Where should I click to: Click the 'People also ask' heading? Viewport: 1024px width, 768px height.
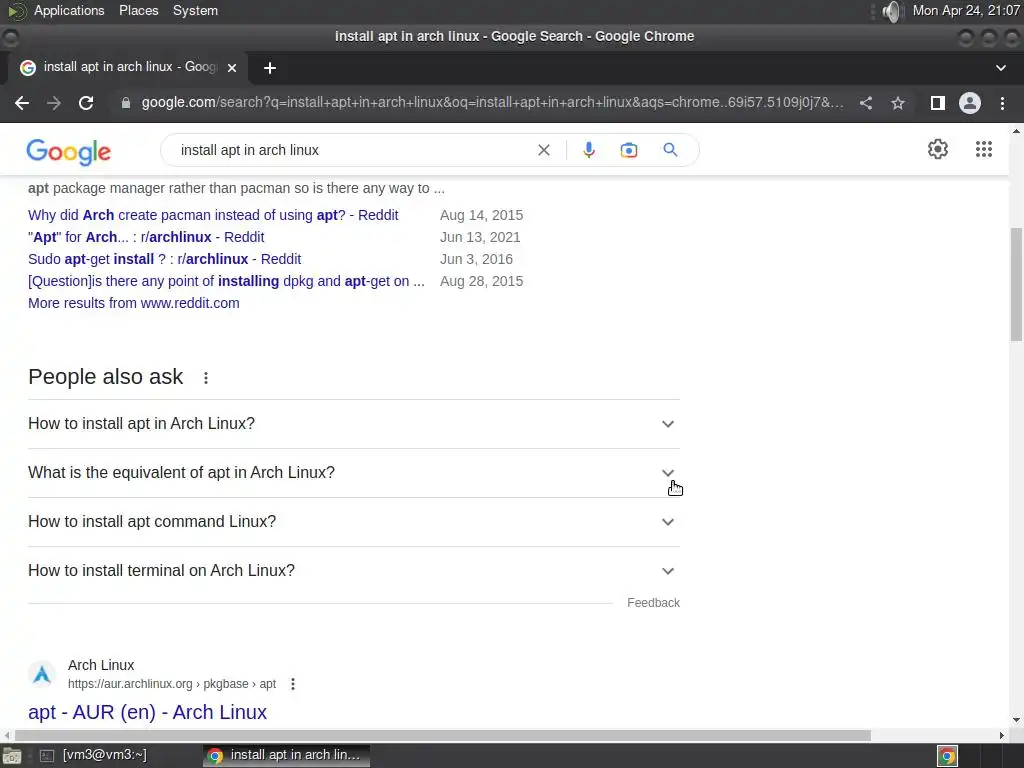(106, 377)
